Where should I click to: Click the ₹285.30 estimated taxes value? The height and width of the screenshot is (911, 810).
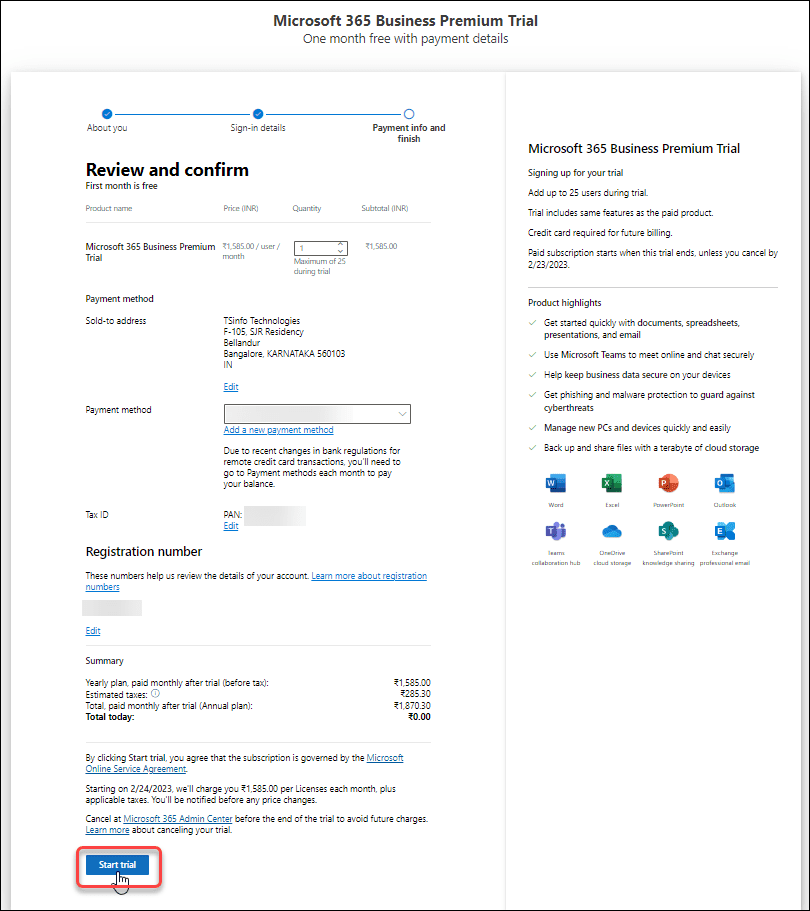click(415, 694)
